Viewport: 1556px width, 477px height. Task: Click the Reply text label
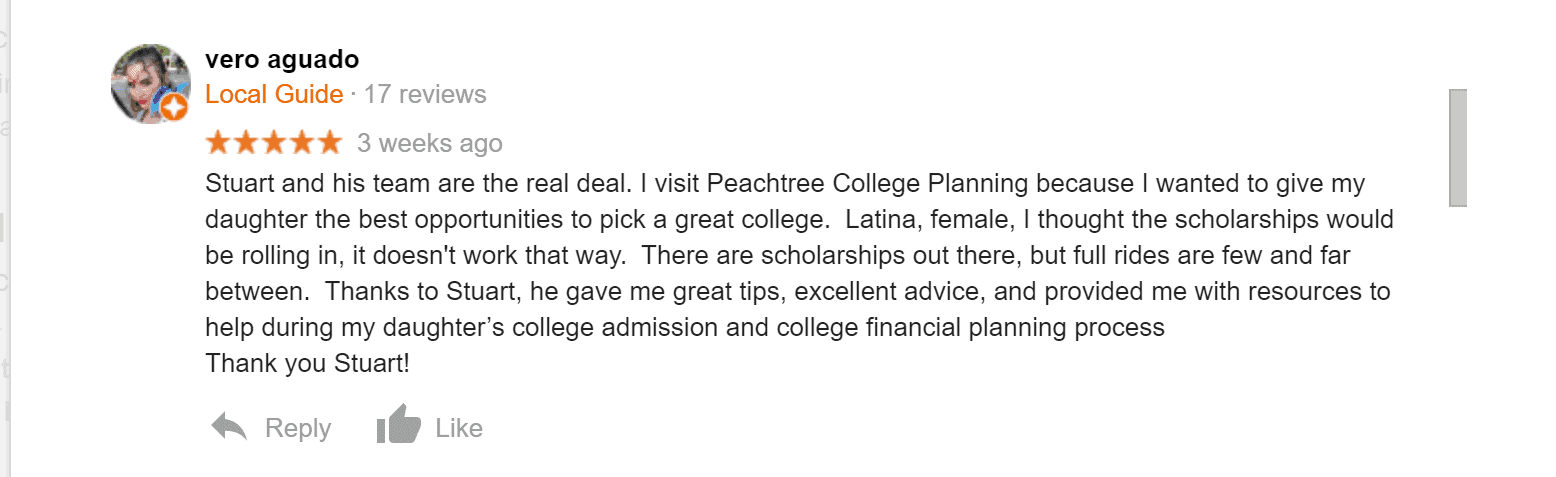[298, 428]
